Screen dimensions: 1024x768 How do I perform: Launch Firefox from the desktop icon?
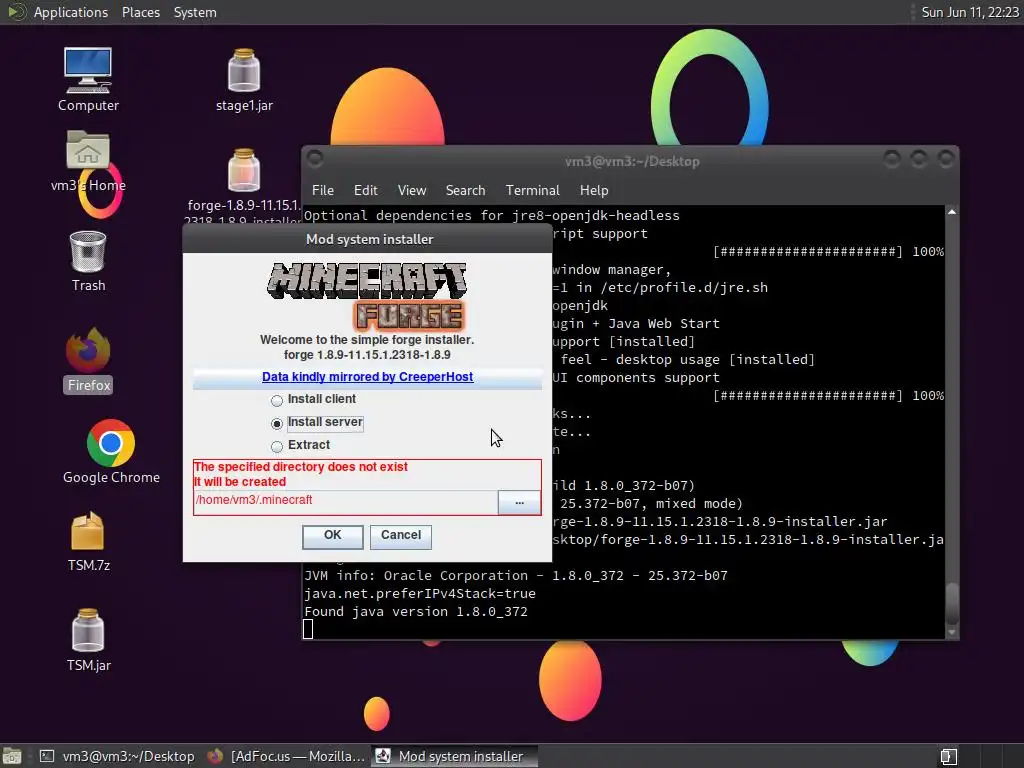(89, 360)
